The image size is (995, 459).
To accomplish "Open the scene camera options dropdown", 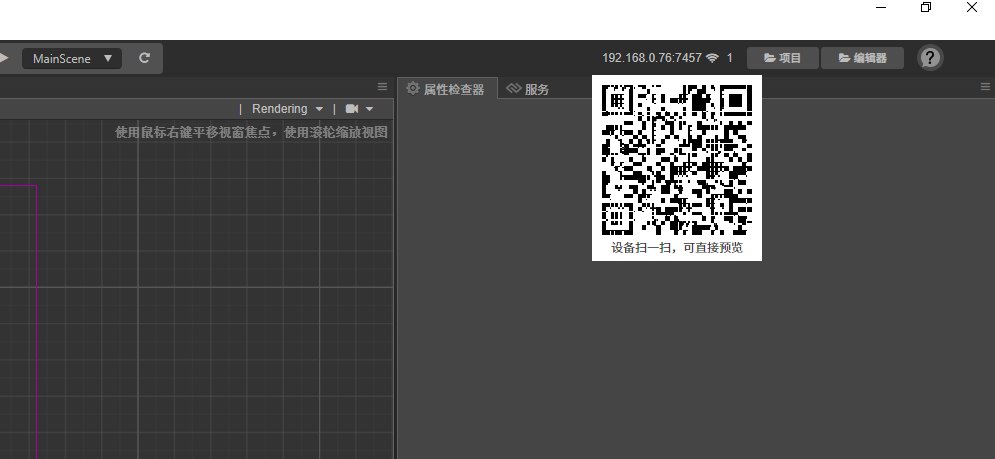I will 360,109.
